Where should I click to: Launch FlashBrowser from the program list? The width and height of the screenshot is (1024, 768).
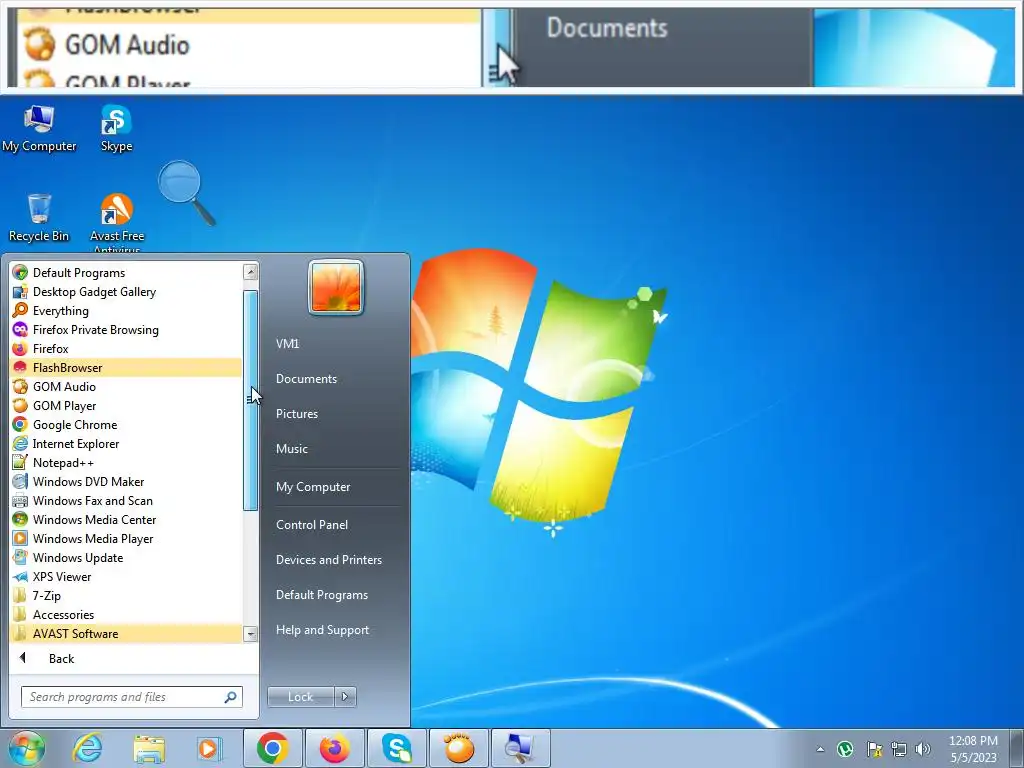pos(126,368)
